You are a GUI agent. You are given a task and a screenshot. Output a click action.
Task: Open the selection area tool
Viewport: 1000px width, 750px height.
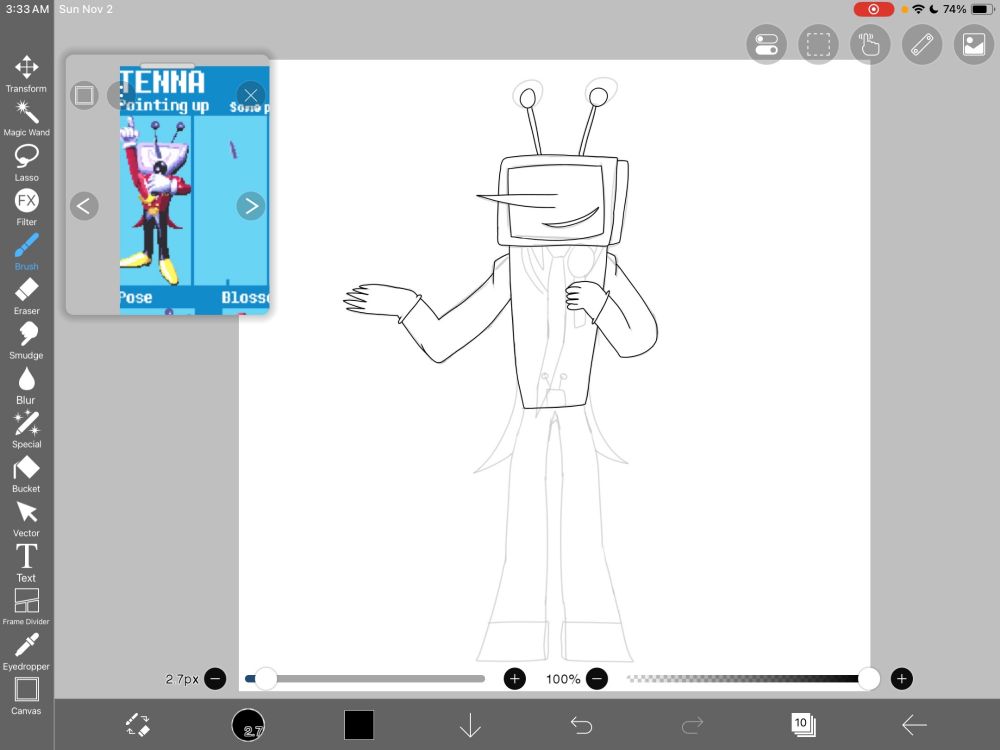coord(818,45)
